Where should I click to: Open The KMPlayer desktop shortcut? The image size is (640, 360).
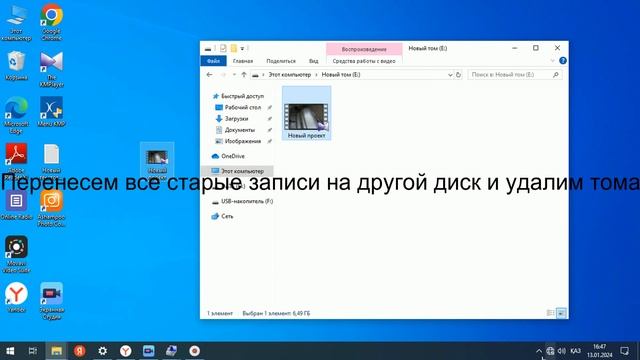click(51, 69)
